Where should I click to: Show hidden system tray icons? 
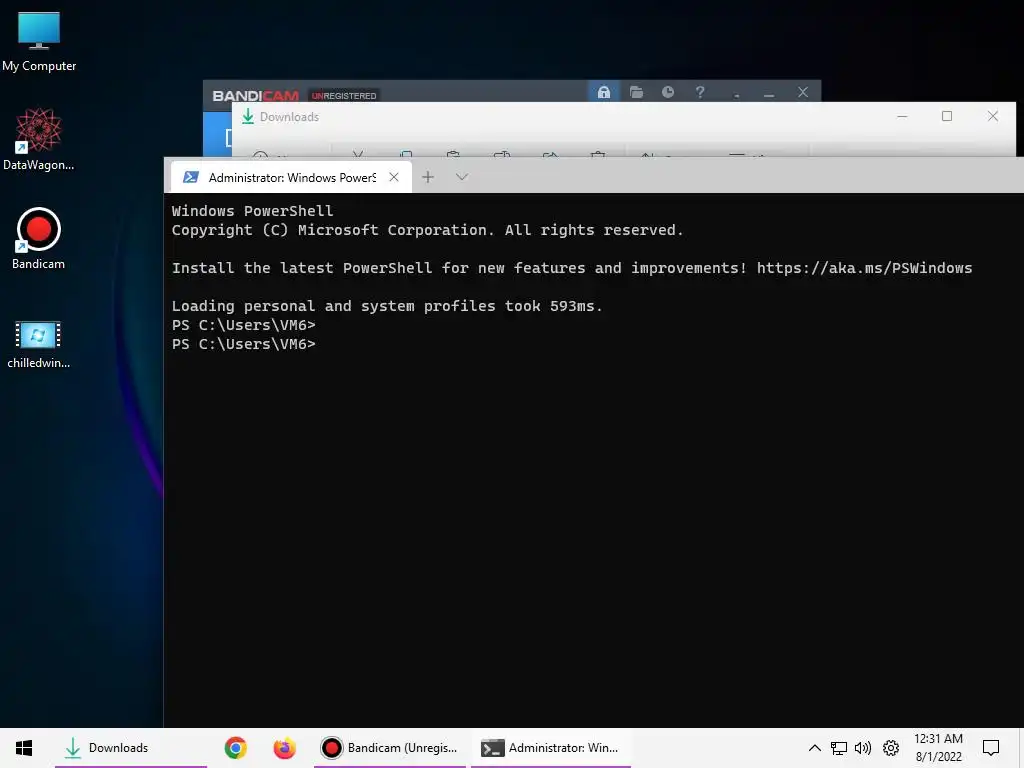tap(814, 748)
